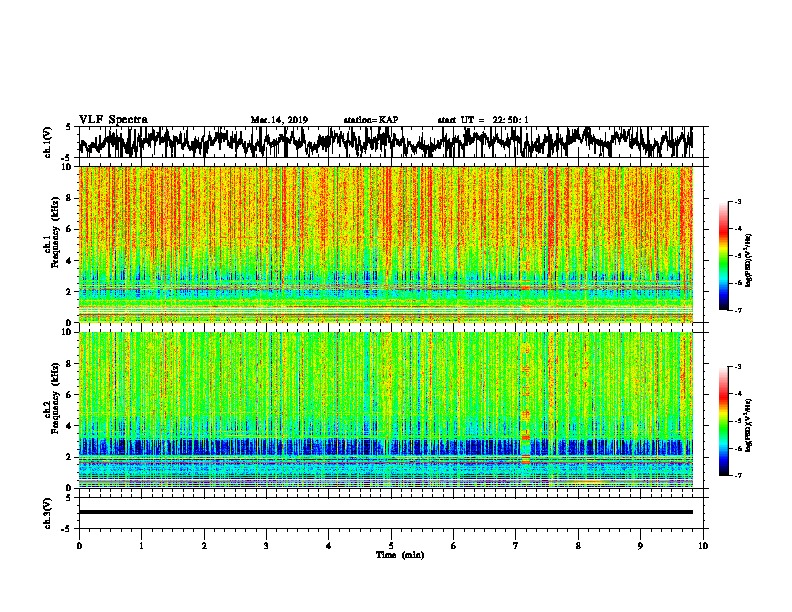
Task: Click the "-3" label on ch.1 color bar
Action: click(x=738, y=202)
